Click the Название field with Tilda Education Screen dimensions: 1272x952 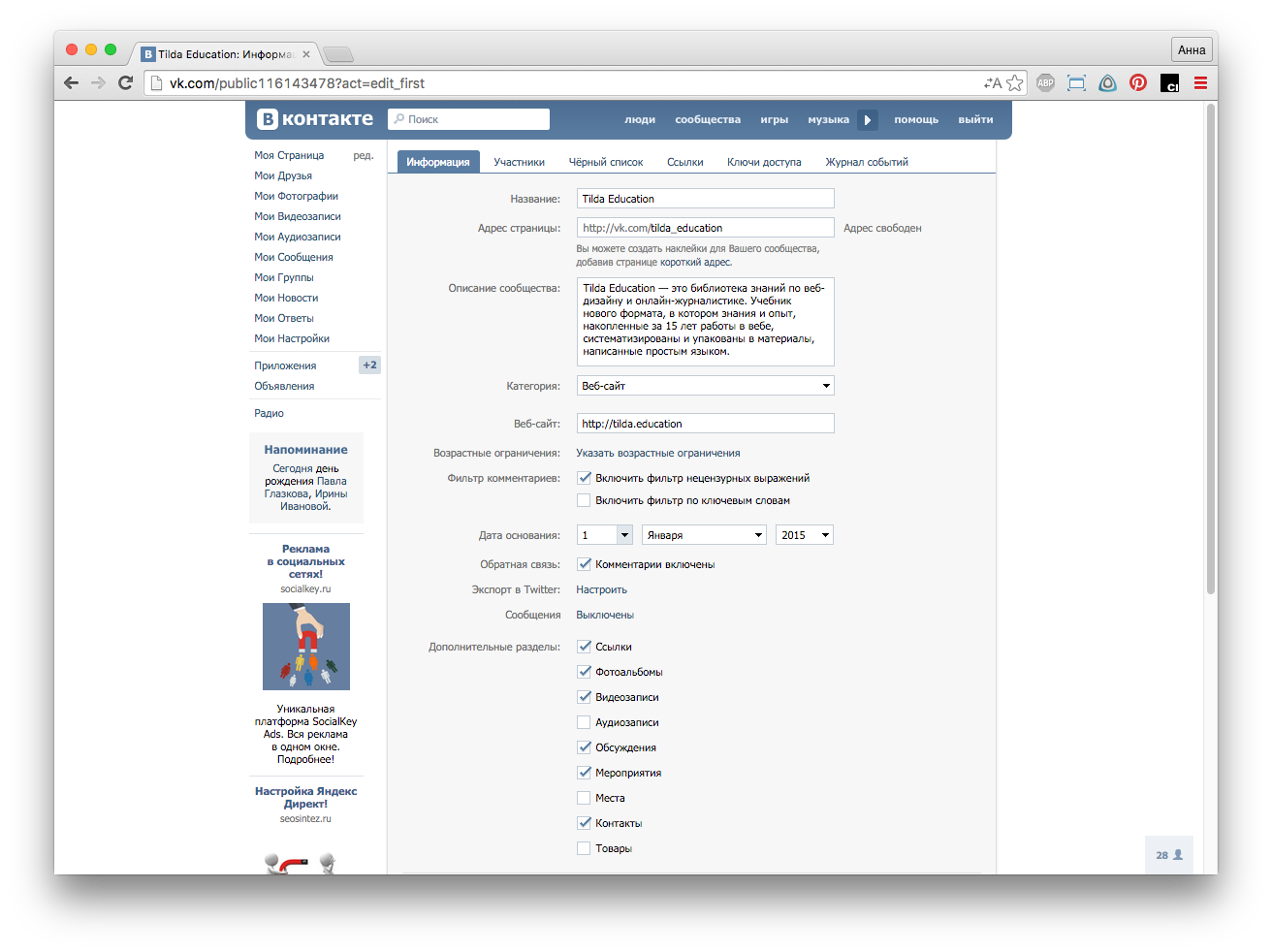[x=705, y=199]
